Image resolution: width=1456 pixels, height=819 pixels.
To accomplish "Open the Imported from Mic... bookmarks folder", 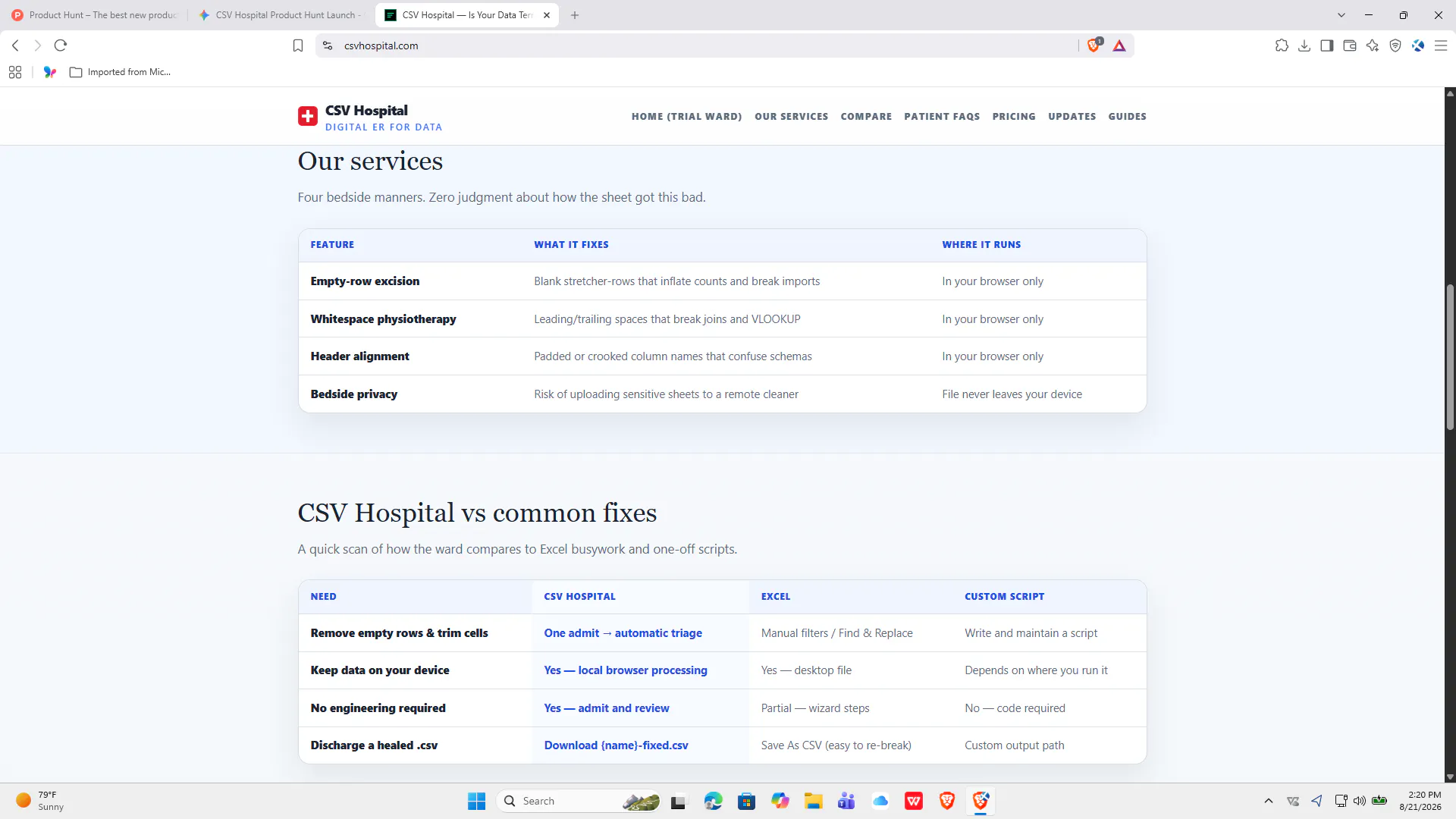I will point(120,72).
